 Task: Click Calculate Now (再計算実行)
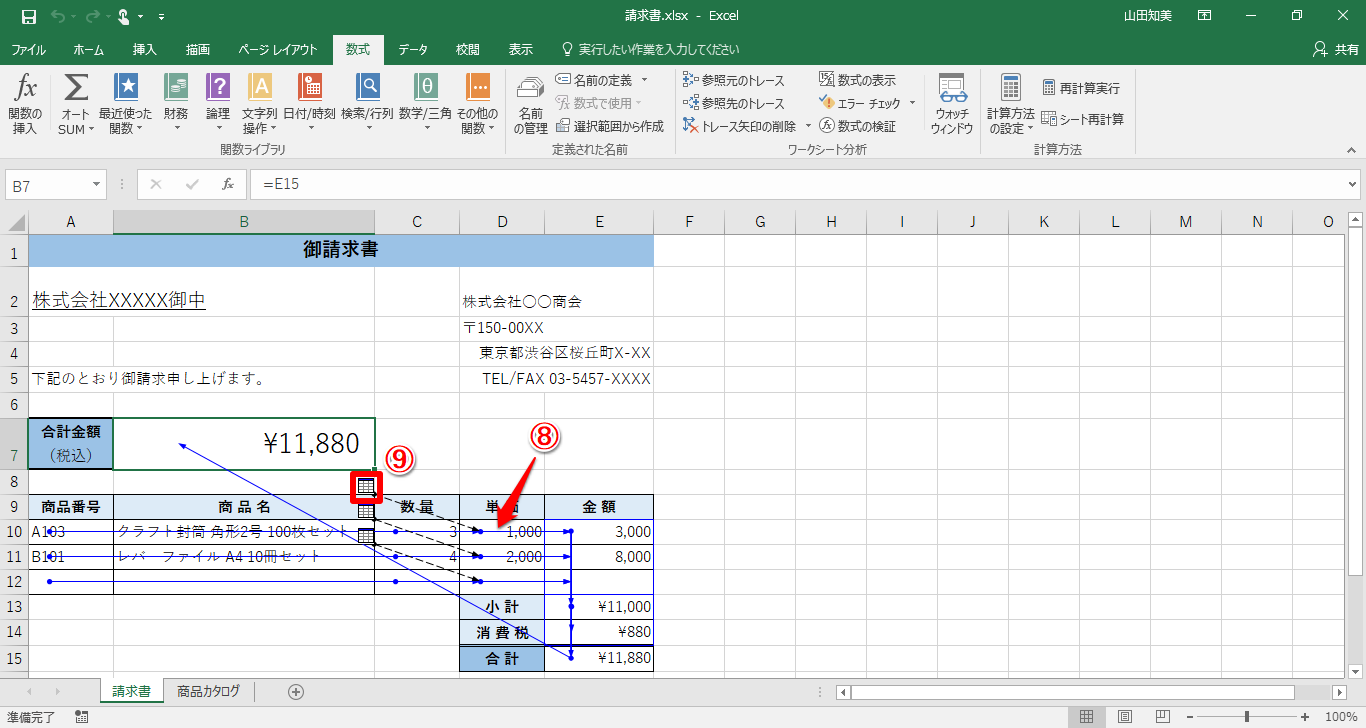(1080, 88)
